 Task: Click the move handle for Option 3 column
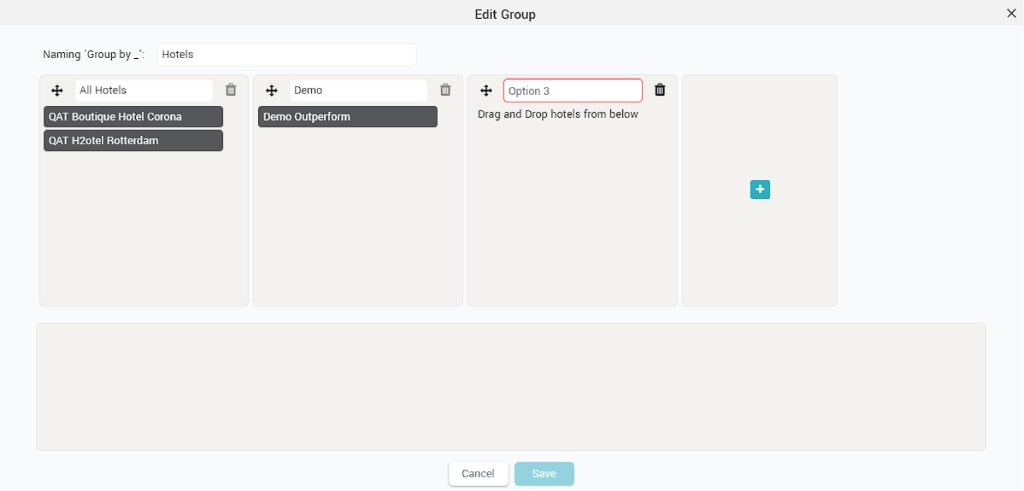(x=486, y=91)
